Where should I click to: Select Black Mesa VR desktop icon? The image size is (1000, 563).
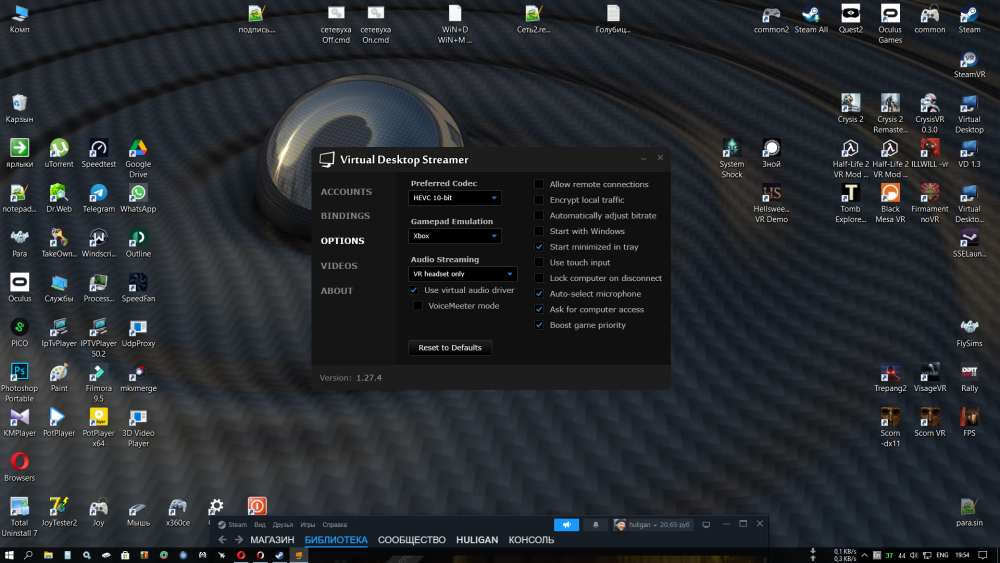point(890,203)
